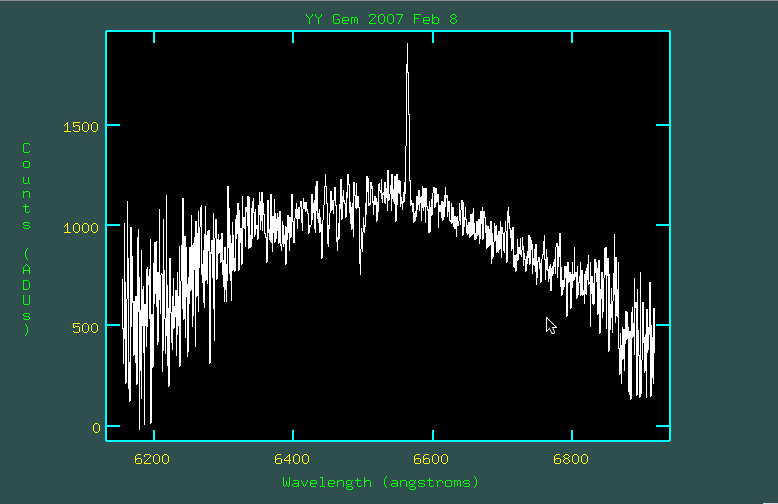
Task: Click the 6400 wavelength tick label
Action: tap(292, 459)
